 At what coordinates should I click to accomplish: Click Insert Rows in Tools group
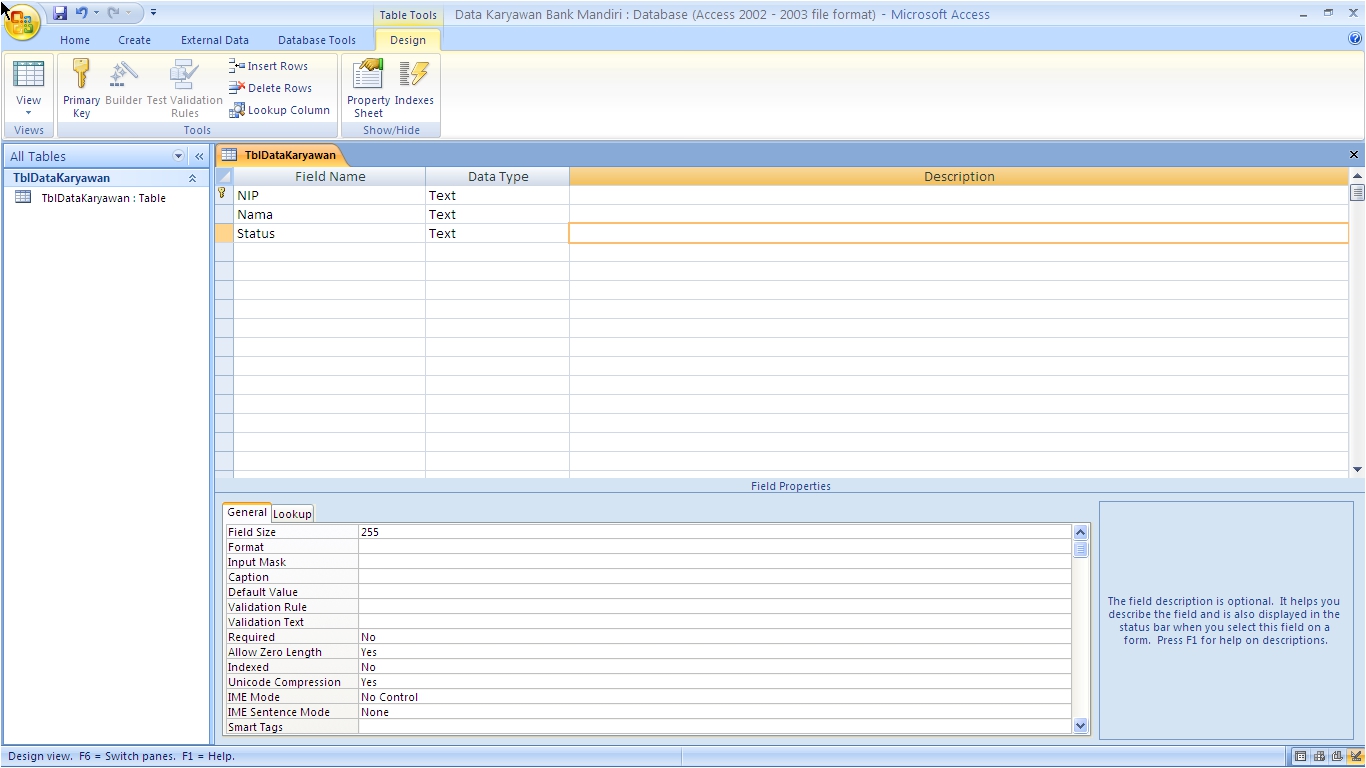click(x=268, y=66)
